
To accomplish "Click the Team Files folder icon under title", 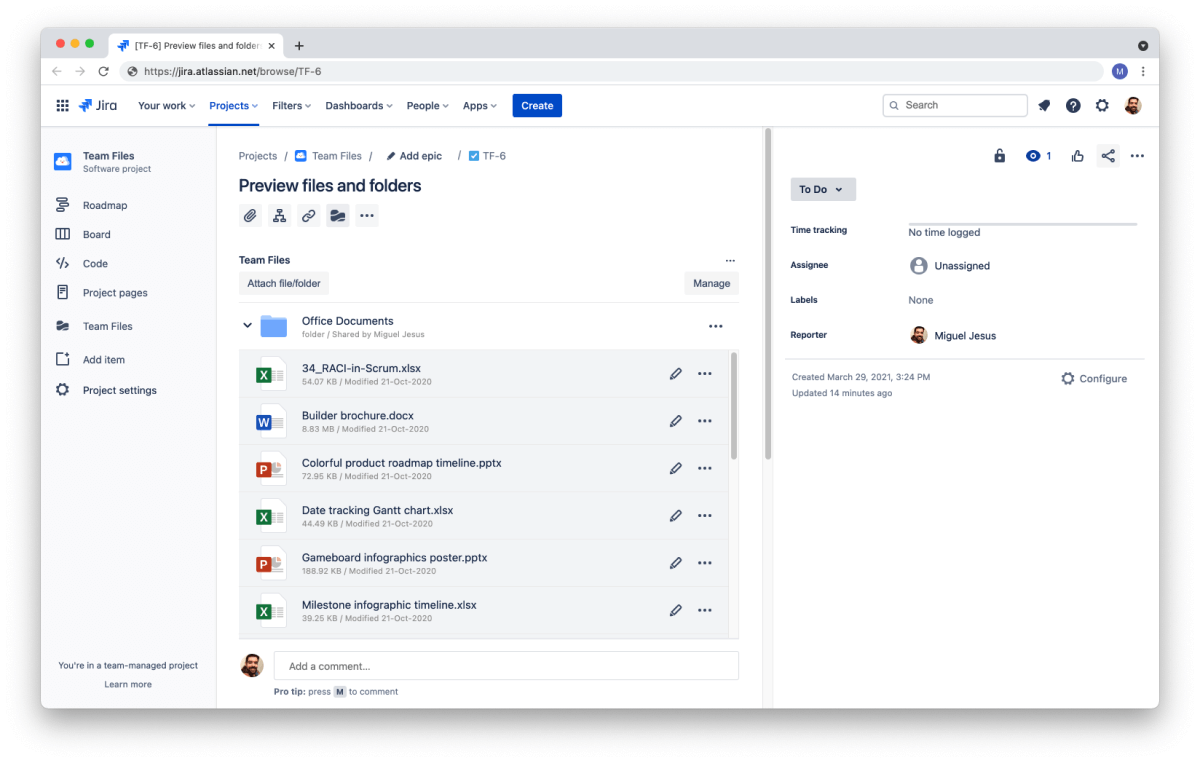I will tap(338, 215).
